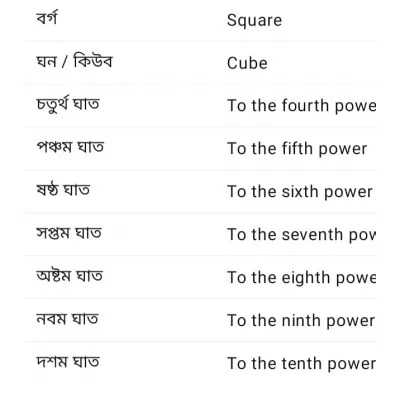The width and height of the screenshot is (400, 393).
Task: Select the পঞ্চম ঘাত term
Action: (x=70, y=147)
